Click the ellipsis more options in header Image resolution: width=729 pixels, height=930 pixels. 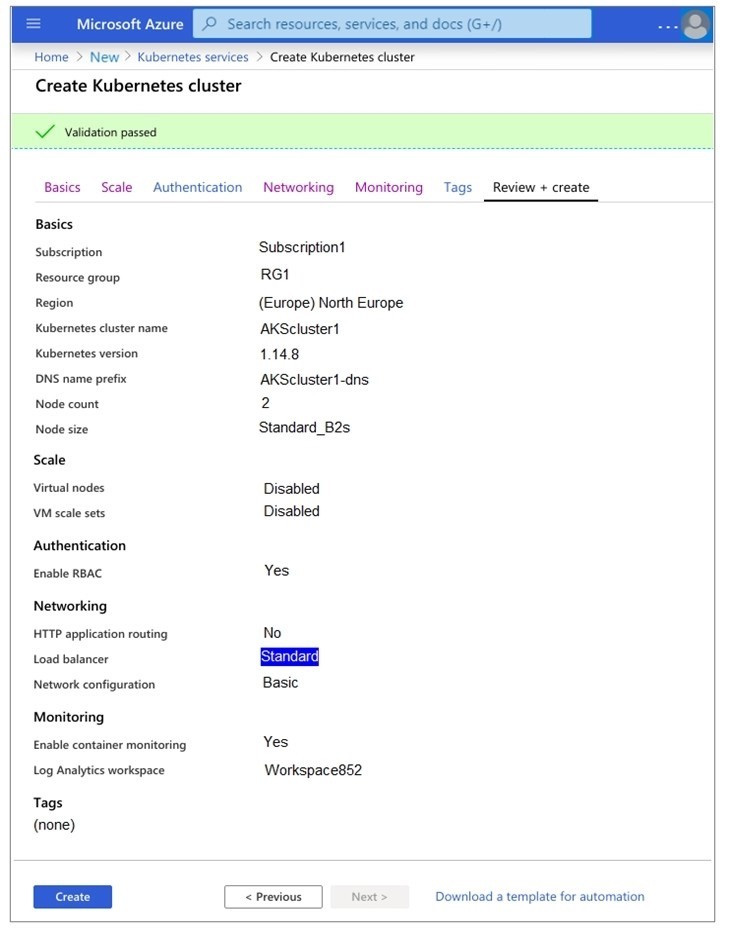point(667,26)
